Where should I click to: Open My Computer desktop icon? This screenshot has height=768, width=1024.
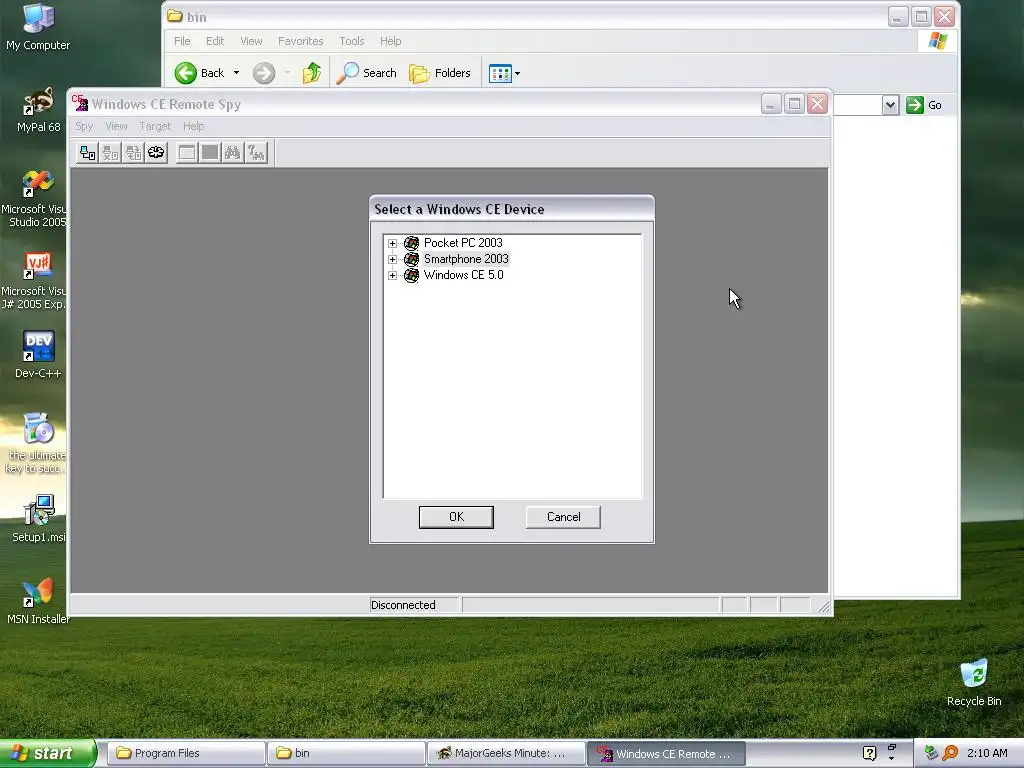coord(38,27)
